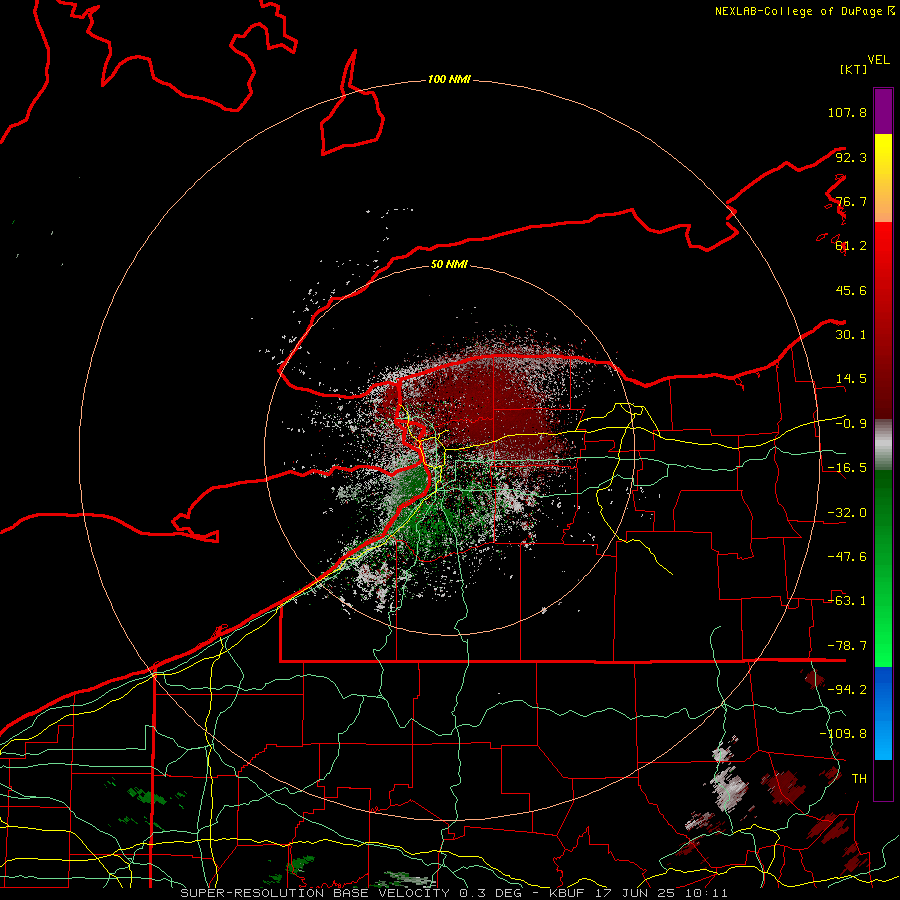Click the Super-Resolution Base Velocity caption text
The height and width of the screenshot is (900, 900).
coord(453,893)
